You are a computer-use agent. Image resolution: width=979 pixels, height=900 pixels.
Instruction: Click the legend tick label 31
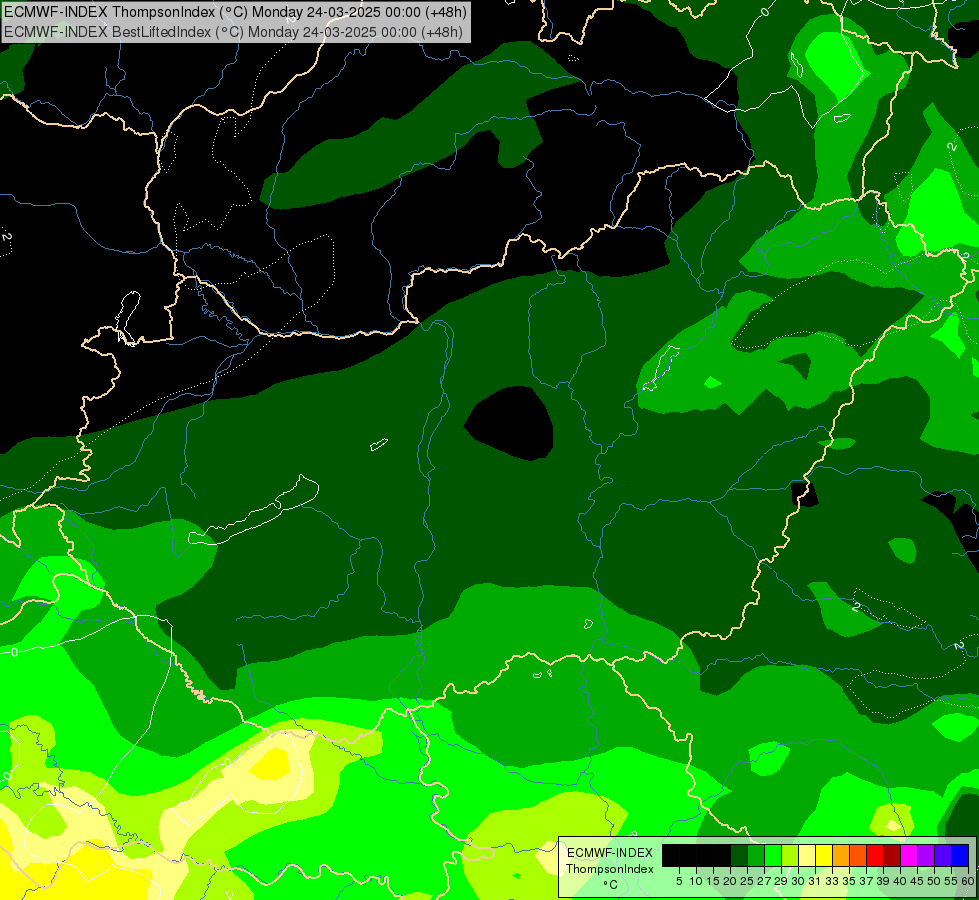pos(815,881)
